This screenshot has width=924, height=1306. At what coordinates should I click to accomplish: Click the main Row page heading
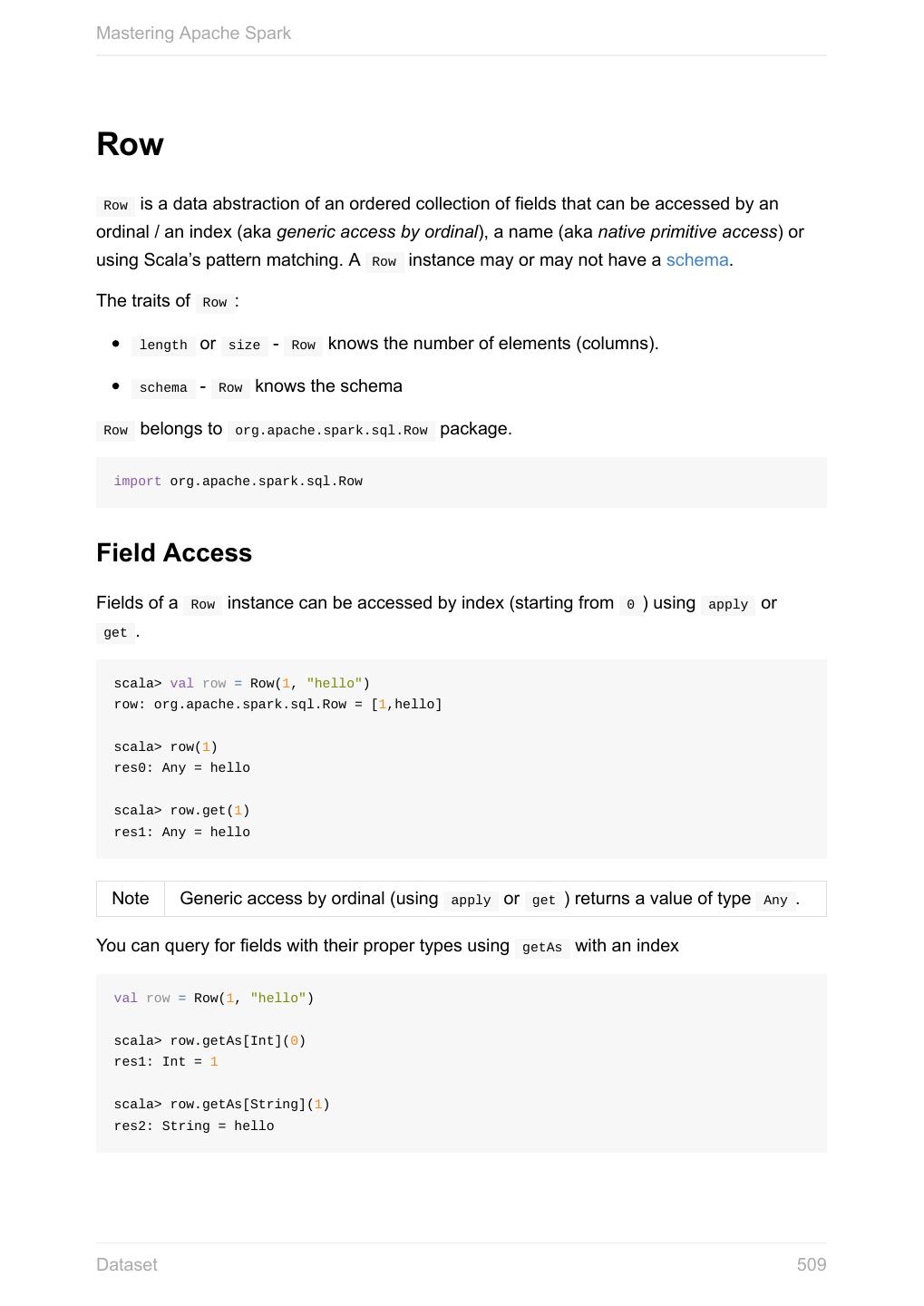coord(130,144)
